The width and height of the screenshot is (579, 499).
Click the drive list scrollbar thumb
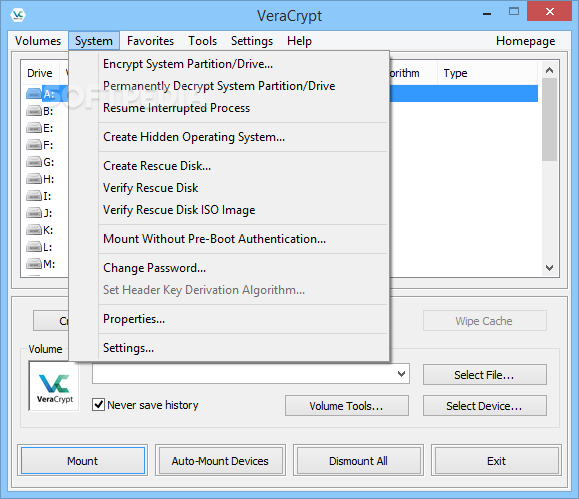point(549,119)
